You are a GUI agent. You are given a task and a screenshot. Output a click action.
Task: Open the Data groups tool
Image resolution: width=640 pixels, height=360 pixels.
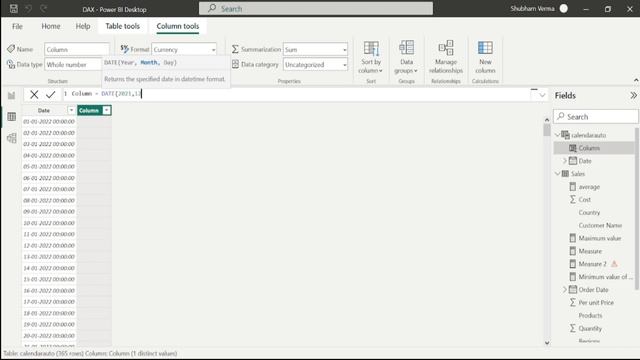(406, 57)
